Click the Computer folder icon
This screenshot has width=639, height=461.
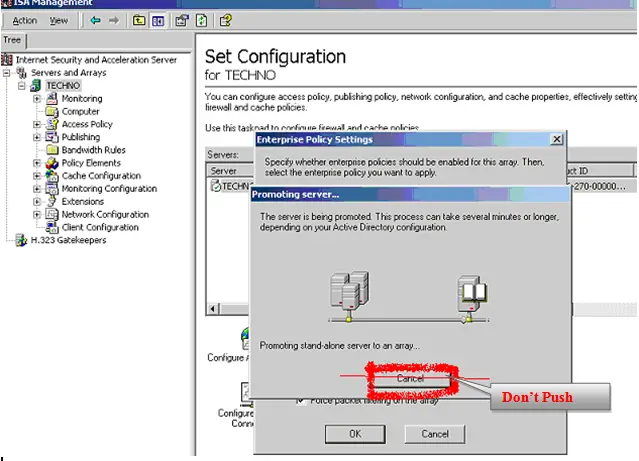51,111
